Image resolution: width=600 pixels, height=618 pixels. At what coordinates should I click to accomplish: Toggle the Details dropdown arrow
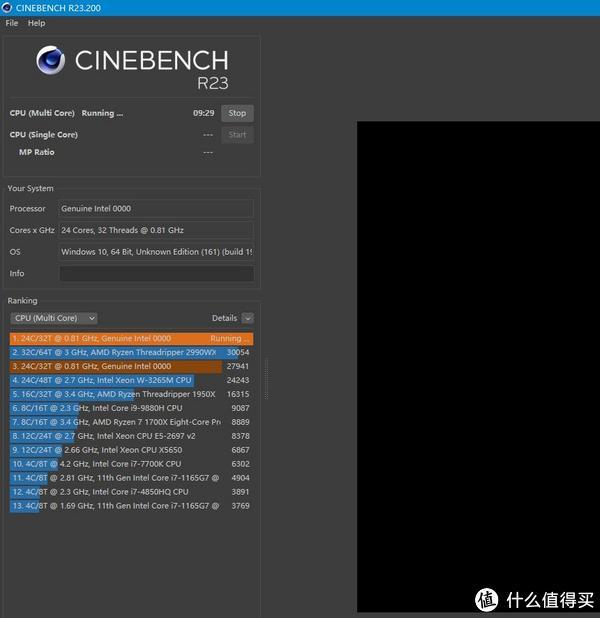point(248,318)
